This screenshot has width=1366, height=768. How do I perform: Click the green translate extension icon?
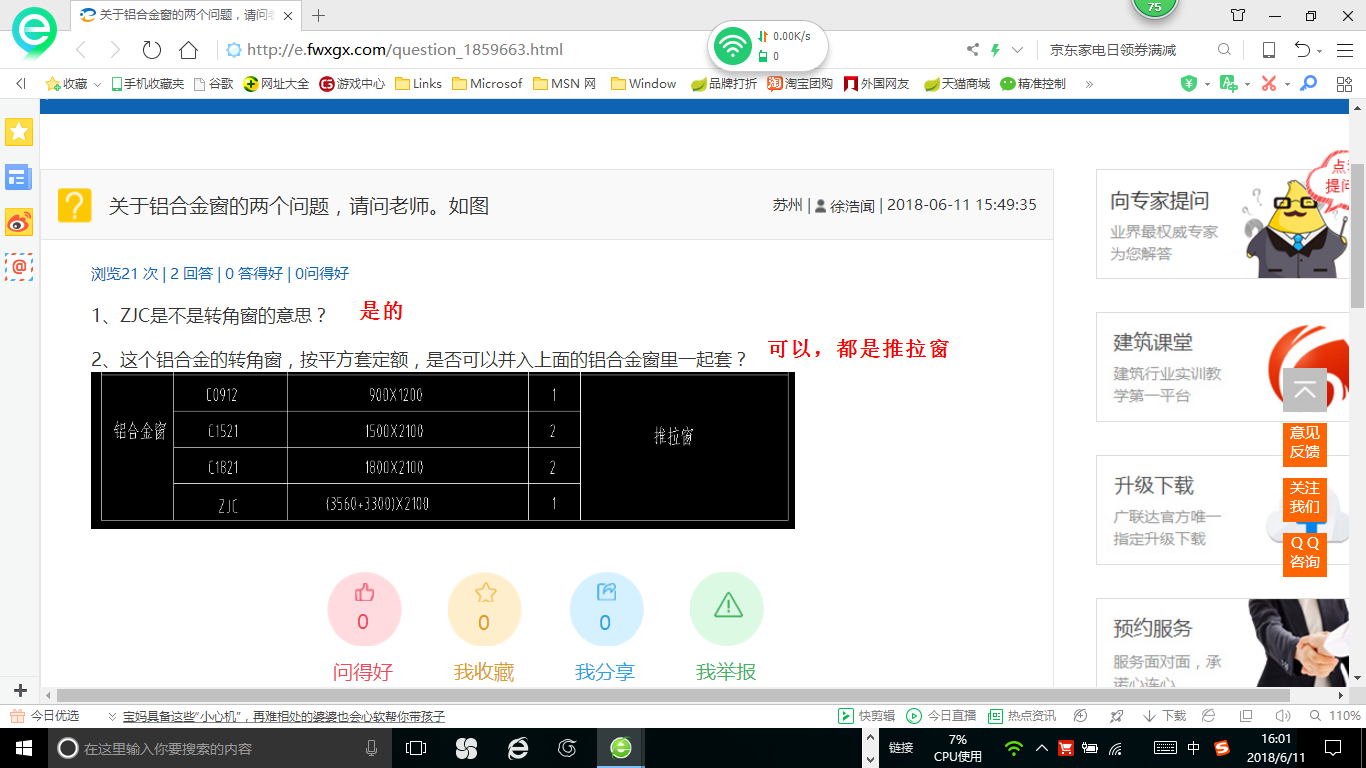tap(1229, 84)
